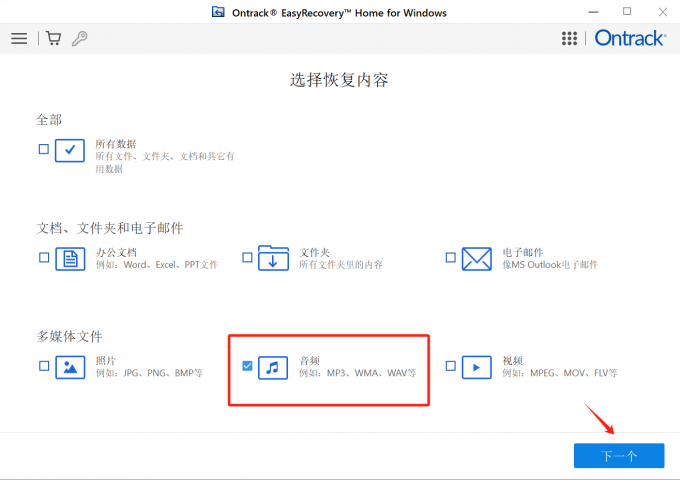
Task: Minimize the EasyRecovery window
Action: 593,12
